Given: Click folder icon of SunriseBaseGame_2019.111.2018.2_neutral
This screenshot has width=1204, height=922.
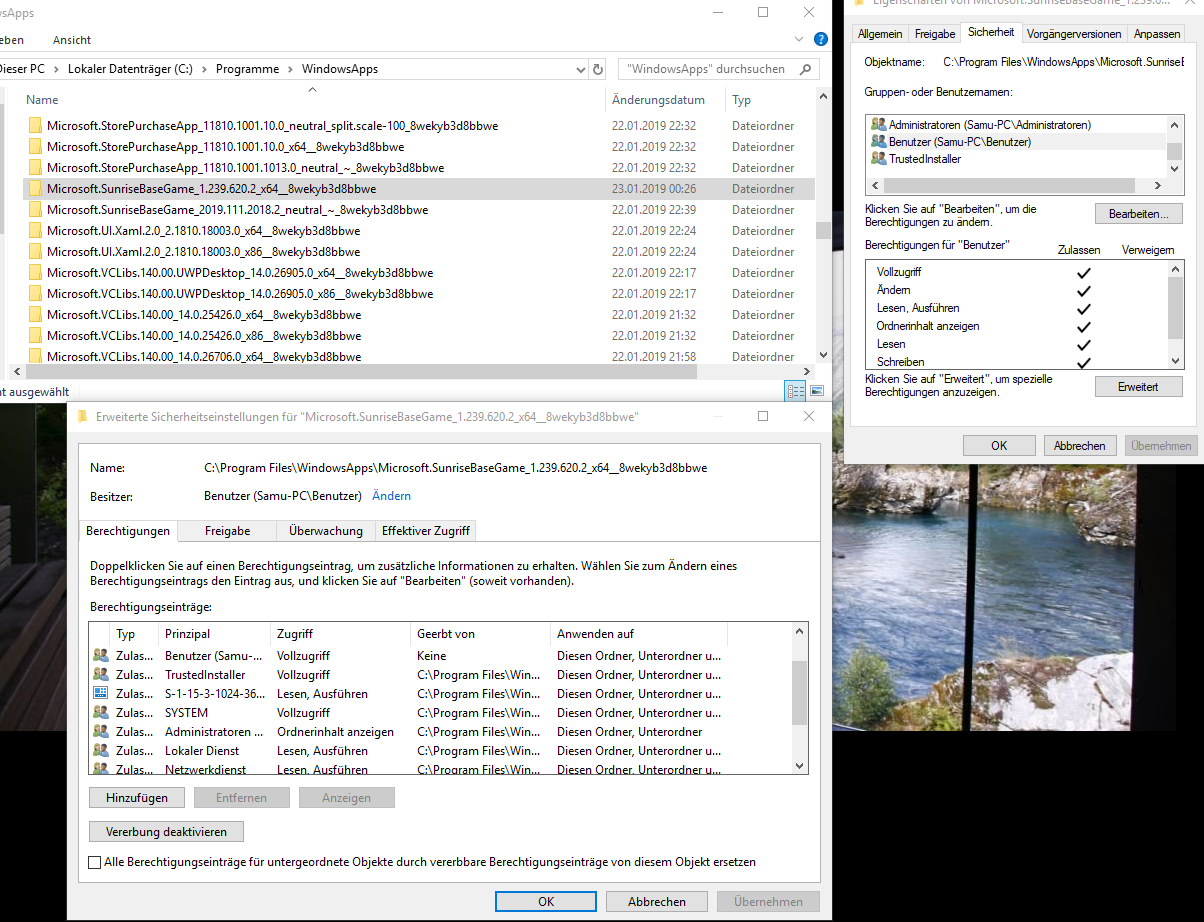Looking at the screenshot, I should tap(36, 210).
